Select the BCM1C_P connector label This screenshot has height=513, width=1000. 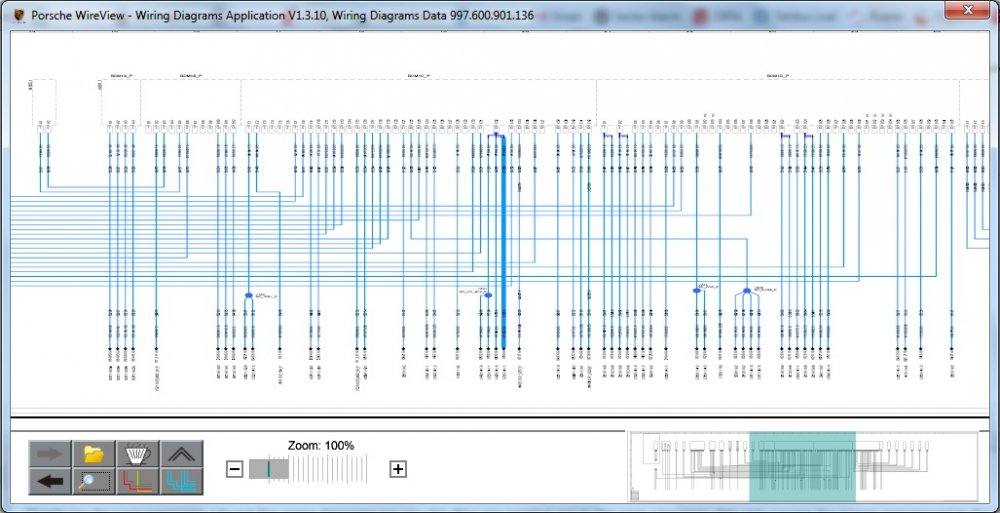419,75
